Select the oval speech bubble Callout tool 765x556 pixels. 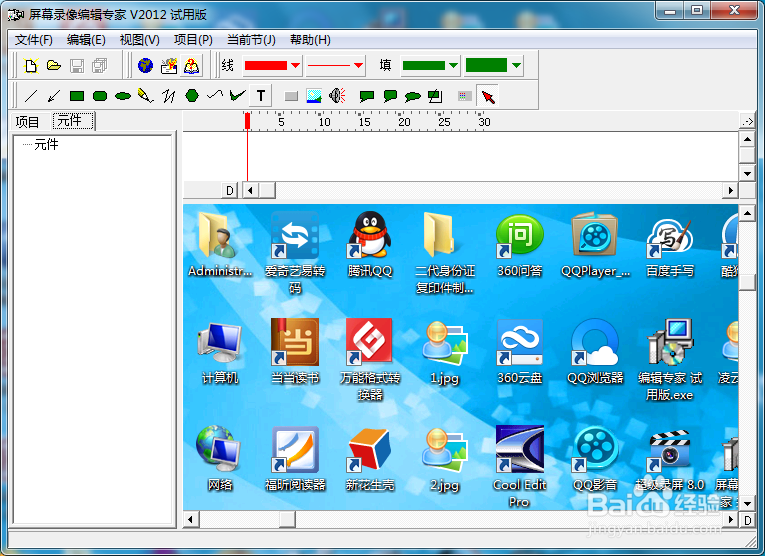pos(413,96)
